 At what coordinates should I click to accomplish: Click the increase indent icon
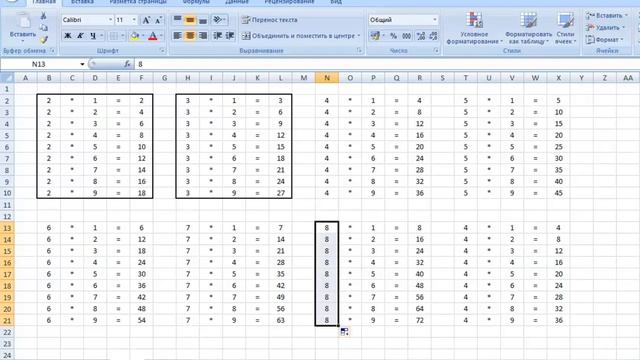click(x=230, y=36)
